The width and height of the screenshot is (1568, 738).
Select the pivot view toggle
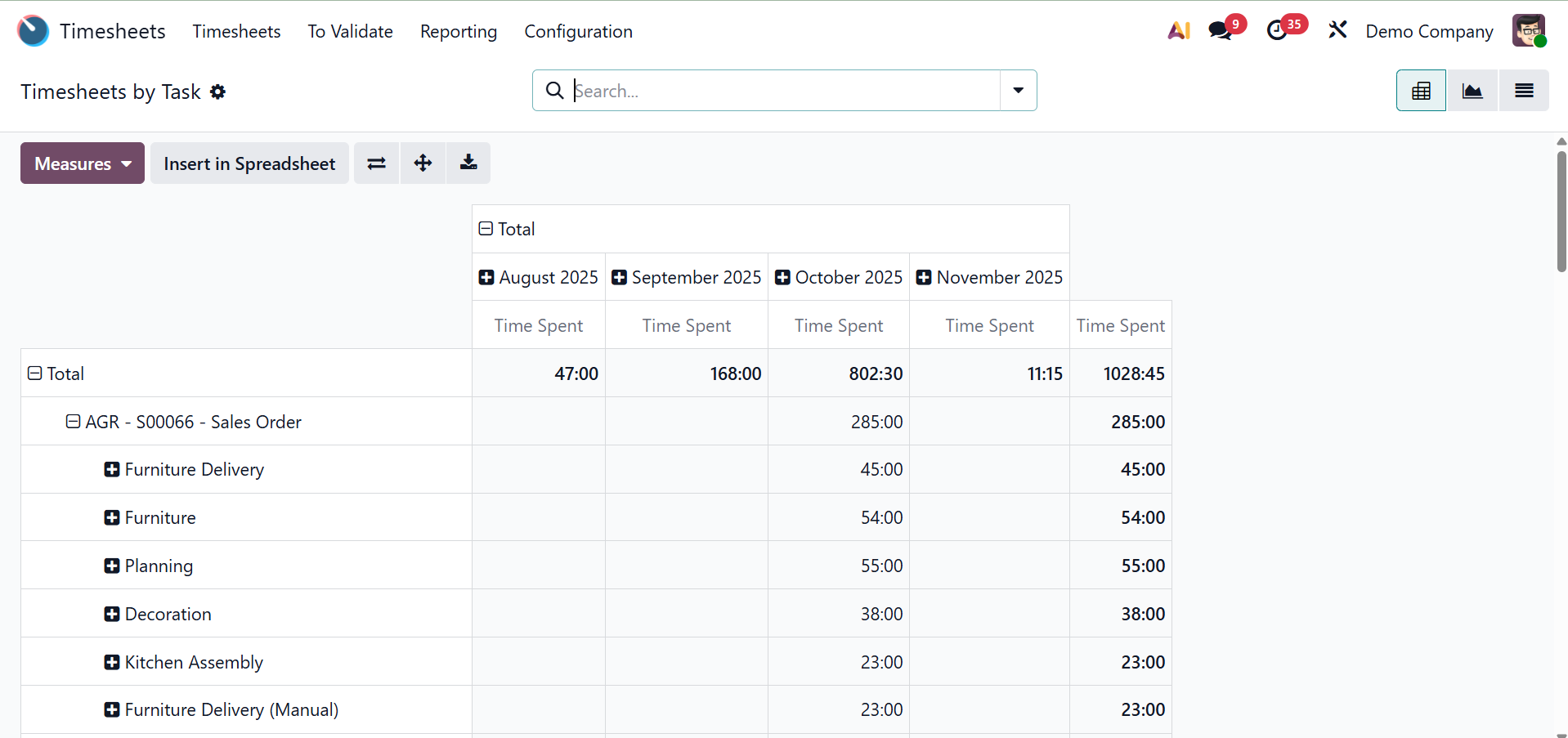click(x=1421, y=91)
